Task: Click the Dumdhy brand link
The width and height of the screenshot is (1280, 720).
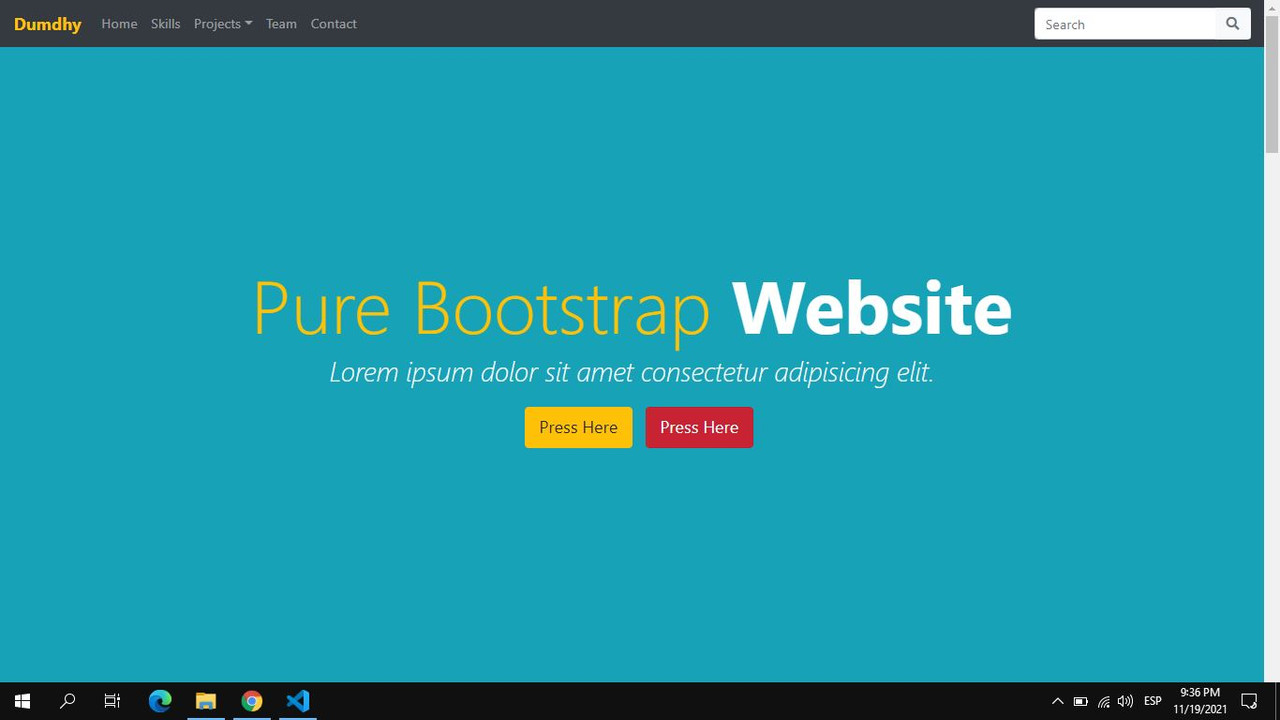Action: 47,23
